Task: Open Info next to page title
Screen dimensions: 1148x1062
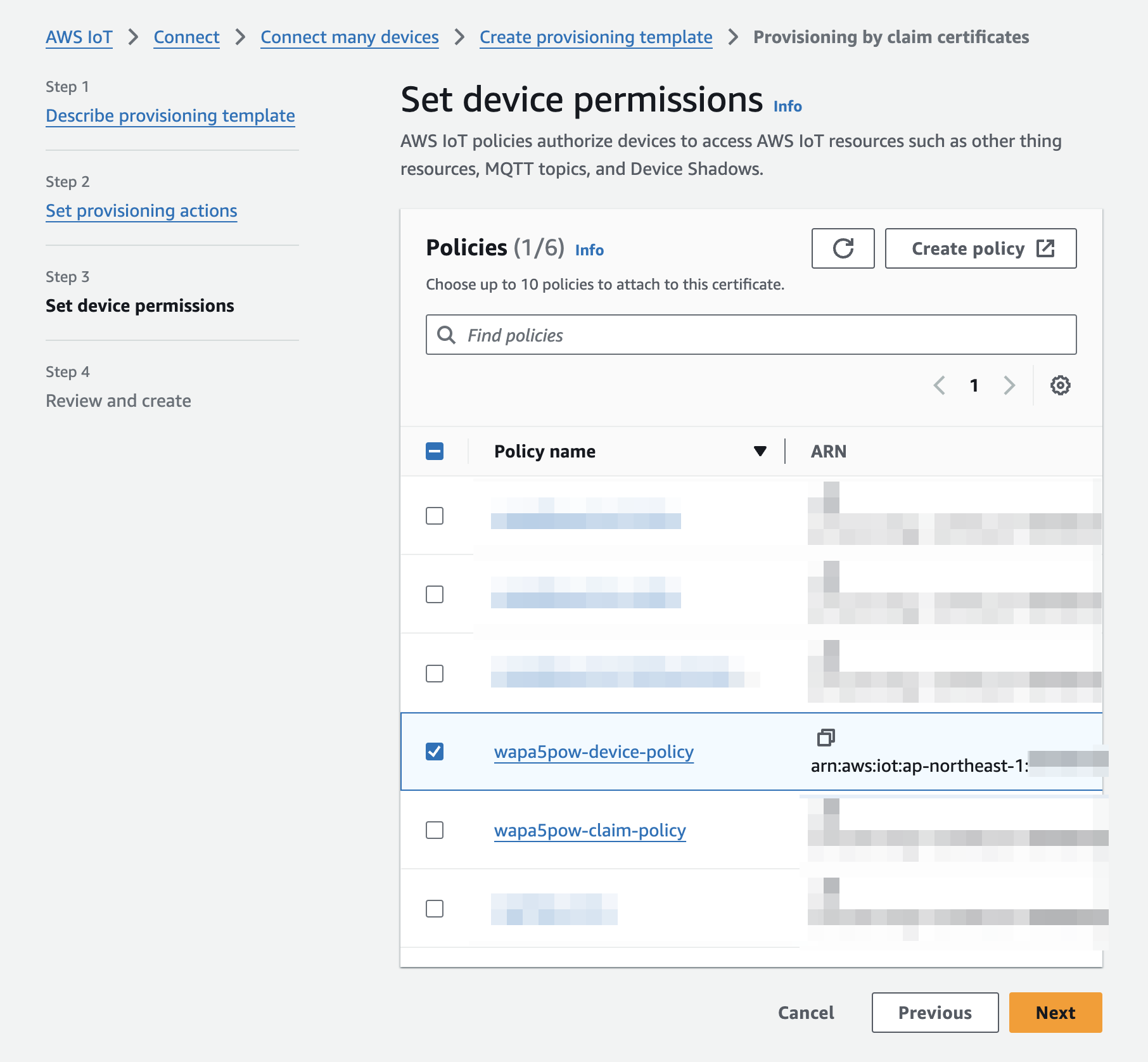Action: pyautogui.click(x=788, y=106)
